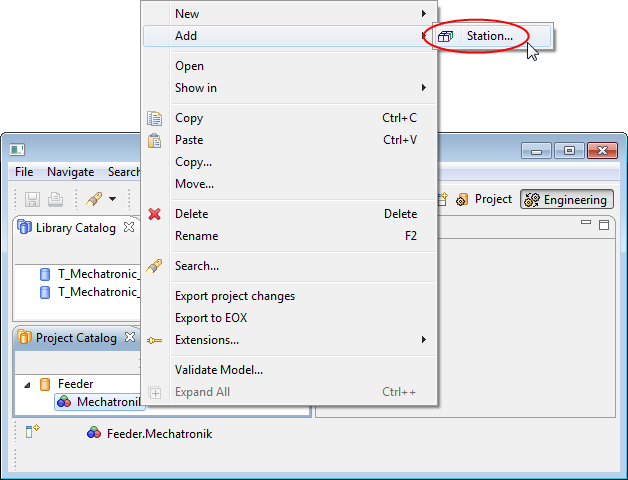The height and width of the screenshot is (480, 628).
Task: Choose Station... from the Add submenu
Action: [492, 36]
